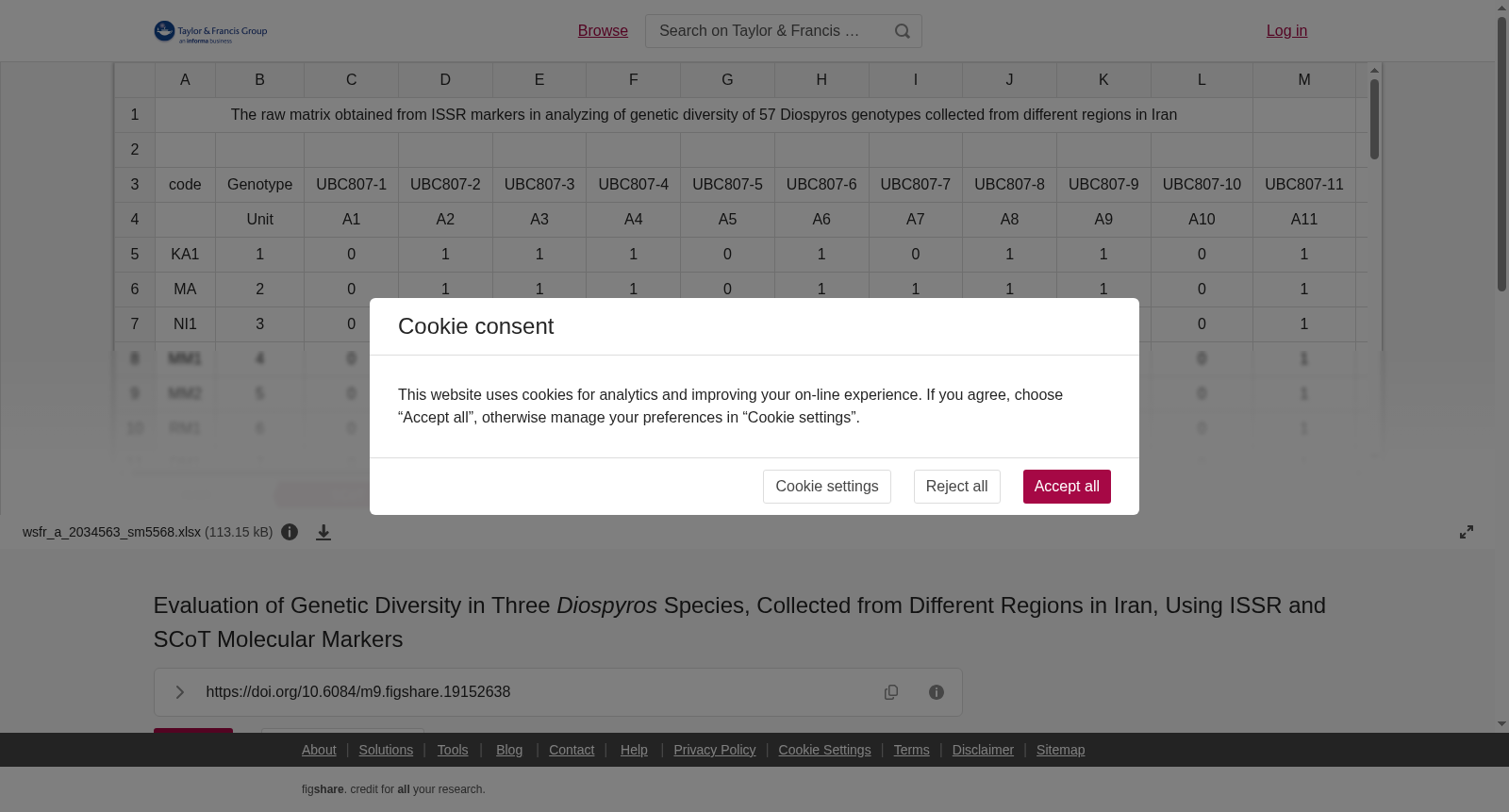Screen dimensions: 1509x812
Task: Click the cell containing "KA1"
Action: tap(185, 255)
